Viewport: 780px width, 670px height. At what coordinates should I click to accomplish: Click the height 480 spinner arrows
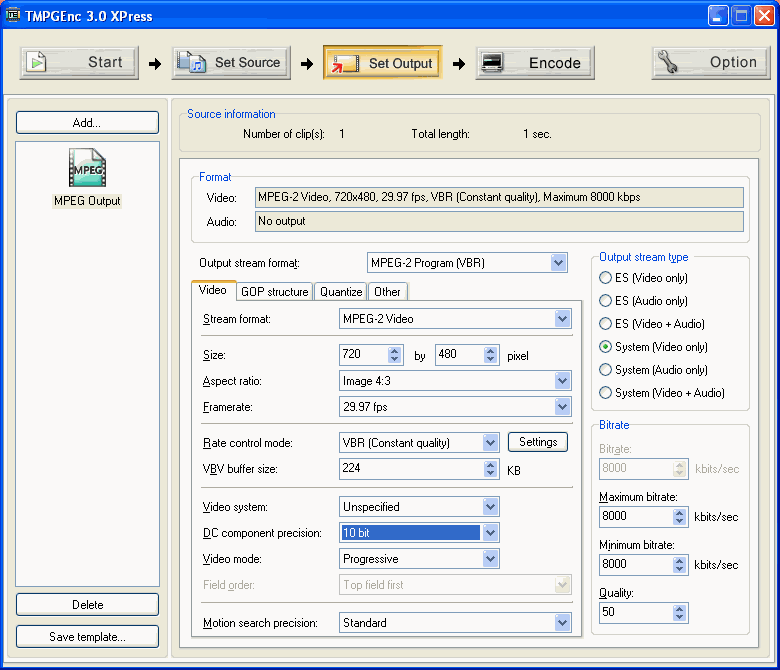[x=490, y=355]
